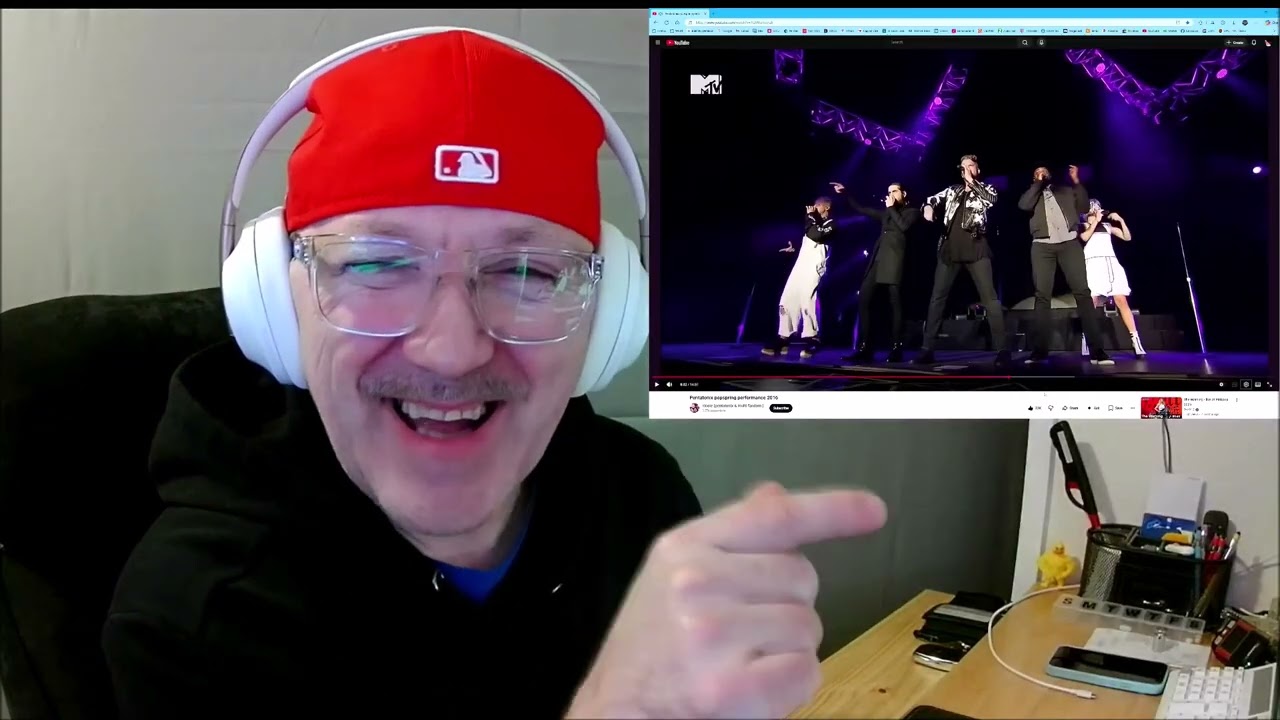This screenshot has height=720, width=1280.
Task: Open the recommended video thumbnail
Action: (x=1161, y=408)
